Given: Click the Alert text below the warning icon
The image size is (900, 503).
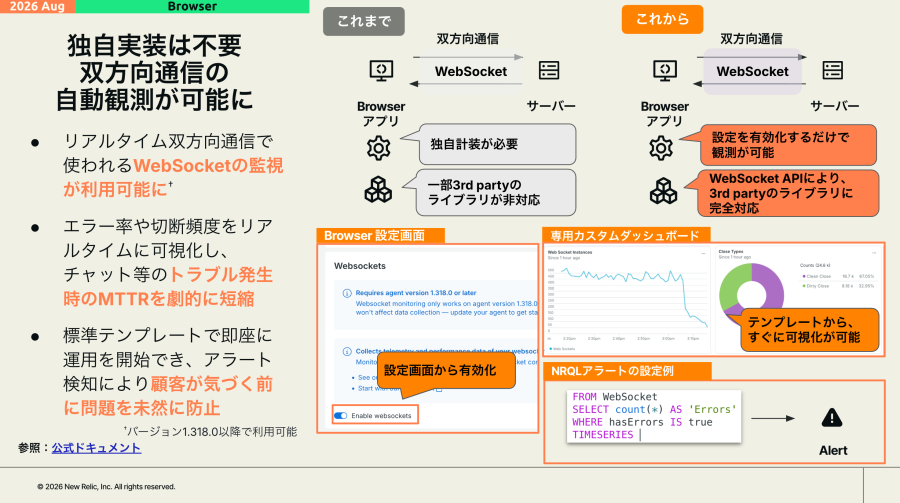Looking at the screenshot, I should tap(833, 450).
